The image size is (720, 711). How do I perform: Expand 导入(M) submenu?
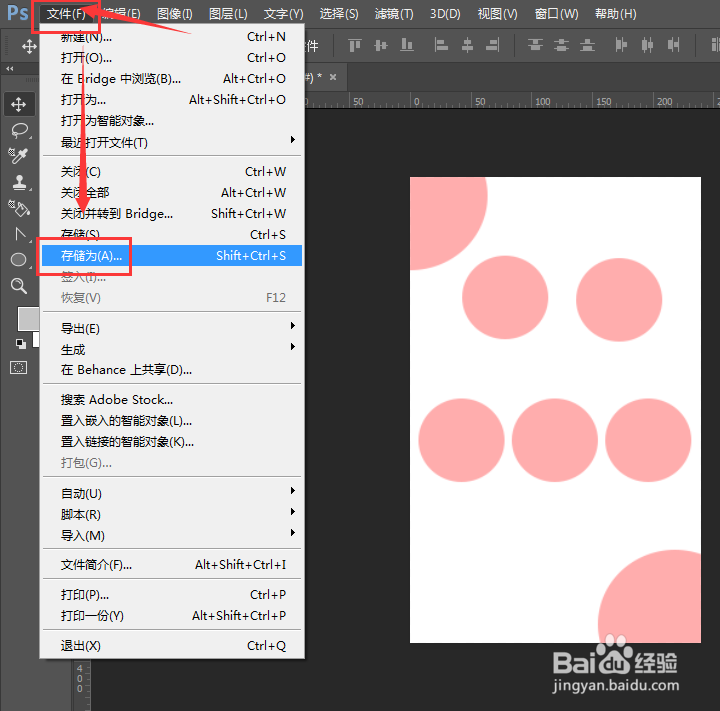(172, 536)
